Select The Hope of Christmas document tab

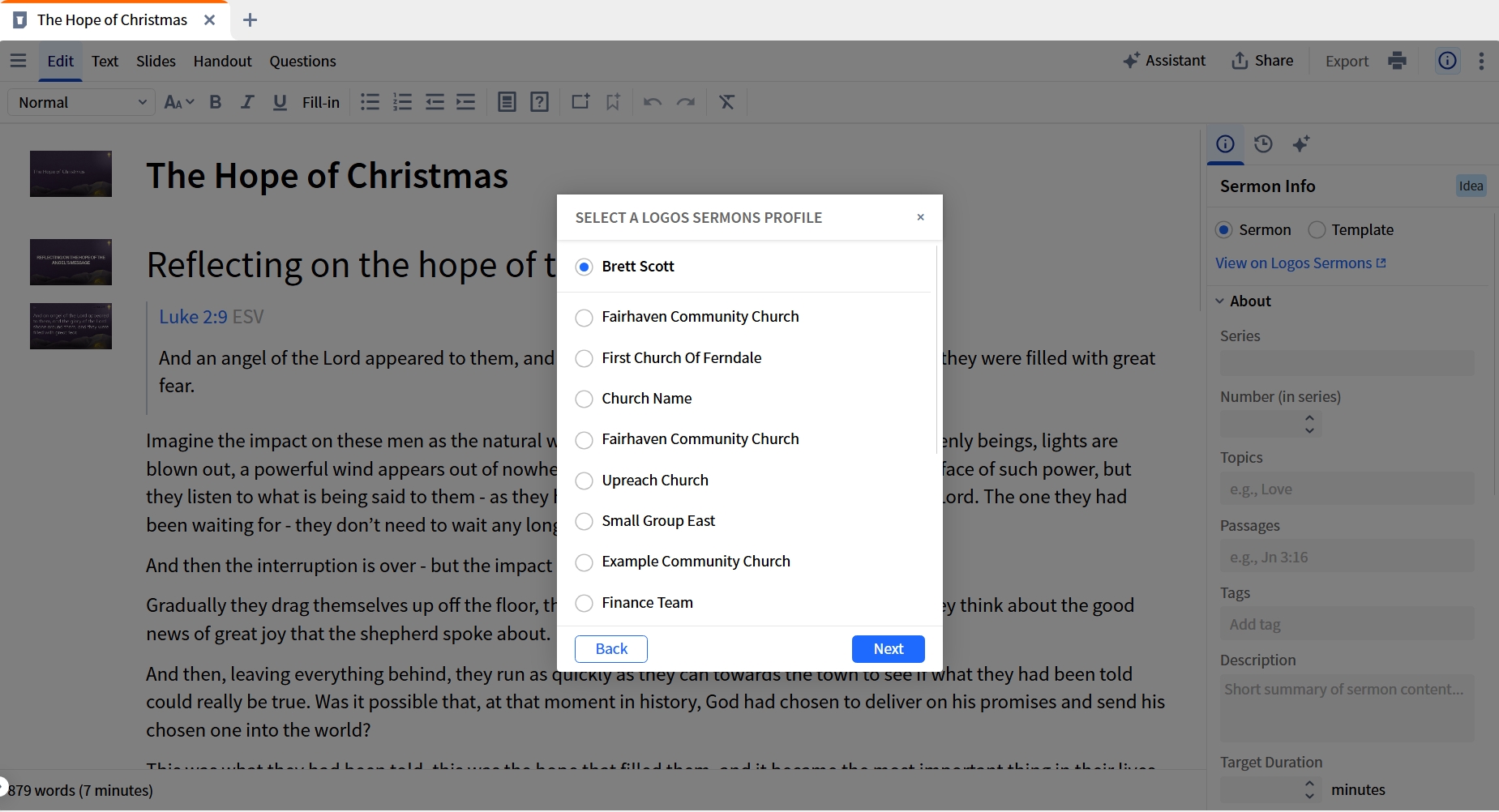pyautogui.click(x=112, y=20)
